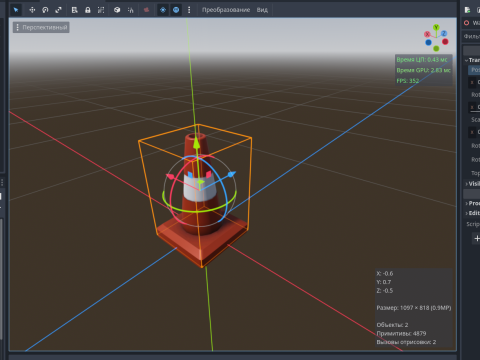The image size is (480, 360).
Task: Expand the Visibility section in inspector
Action: pyautogui.click(x=473, y=184)
